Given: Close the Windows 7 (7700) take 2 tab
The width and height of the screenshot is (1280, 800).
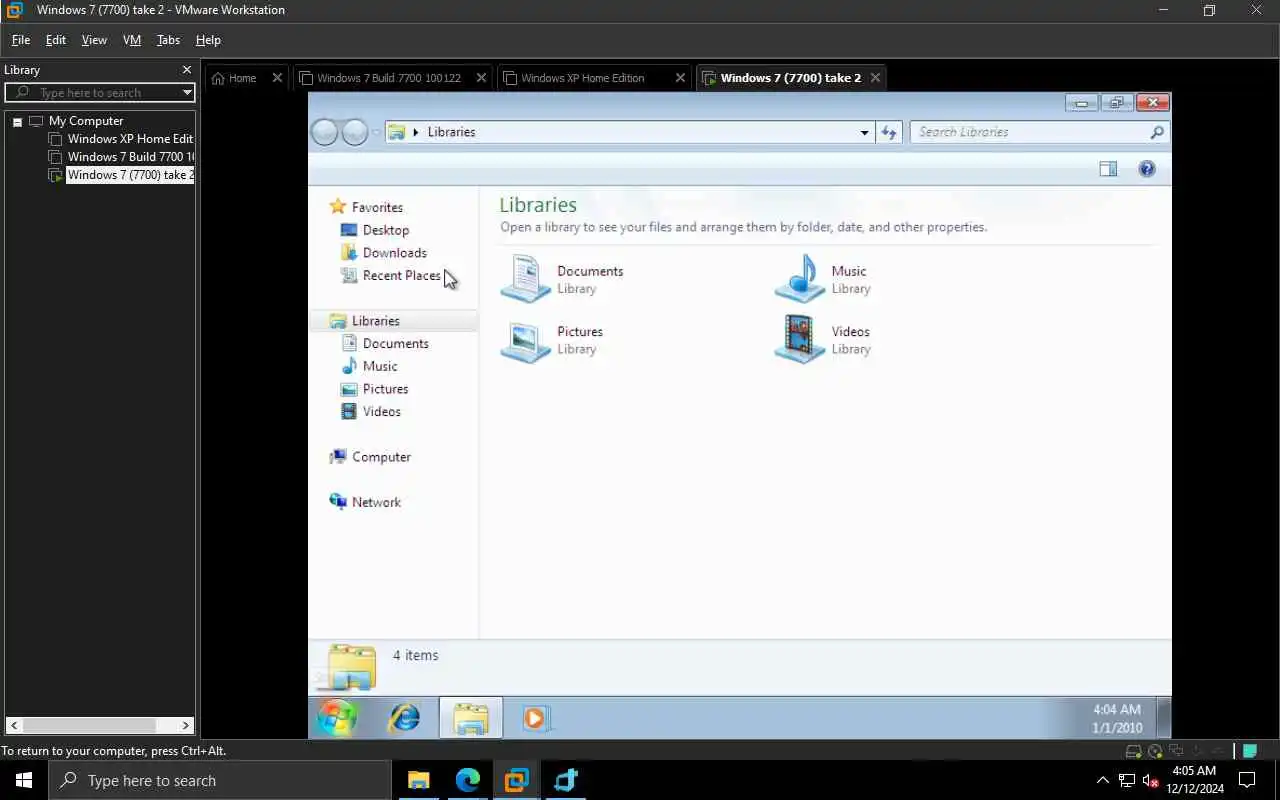Looking at the screenshot, I should 876,78.
